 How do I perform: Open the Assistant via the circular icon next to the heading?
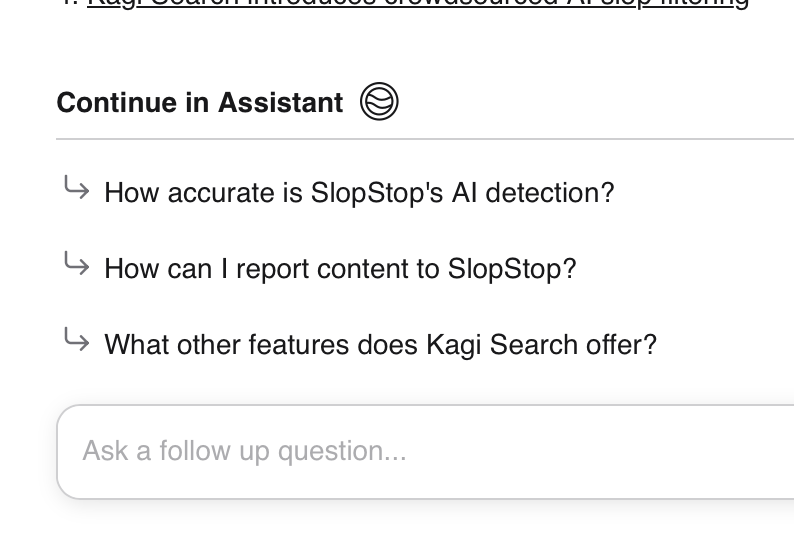pyautogui.click(x=379, y=102)
